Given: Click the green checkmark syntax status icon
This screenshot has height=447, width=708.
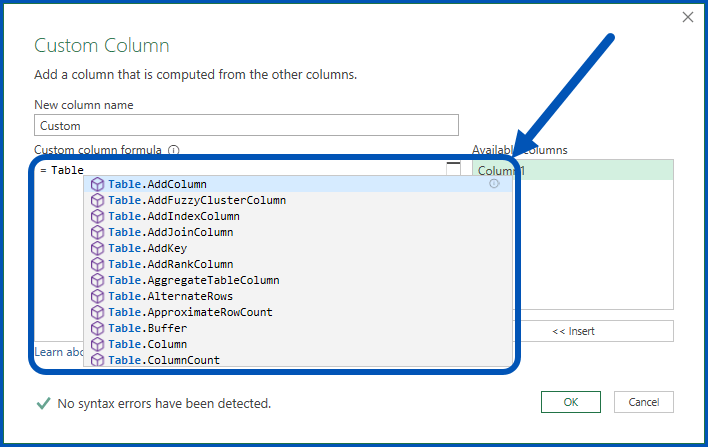Looking at the screenshot, I should pos(43,403).
